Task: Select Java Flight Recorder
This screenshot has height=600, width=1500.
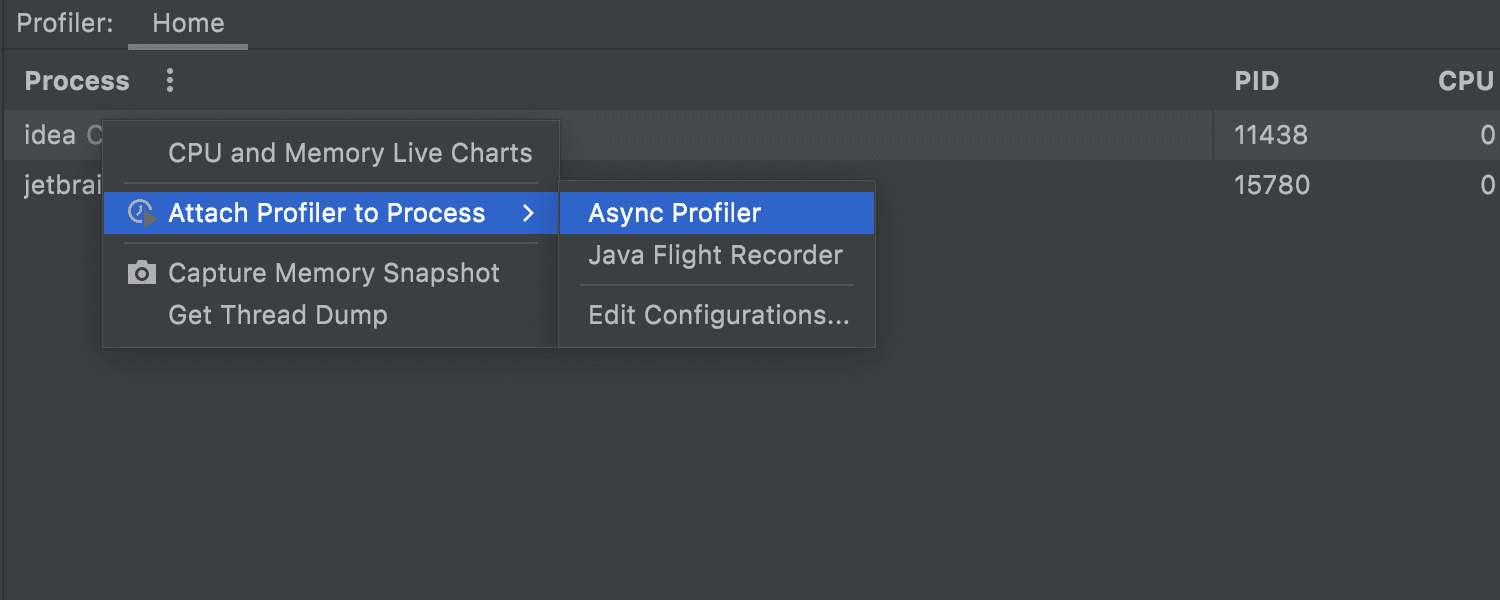Action: pyautogui.click(x=716, y=255)
